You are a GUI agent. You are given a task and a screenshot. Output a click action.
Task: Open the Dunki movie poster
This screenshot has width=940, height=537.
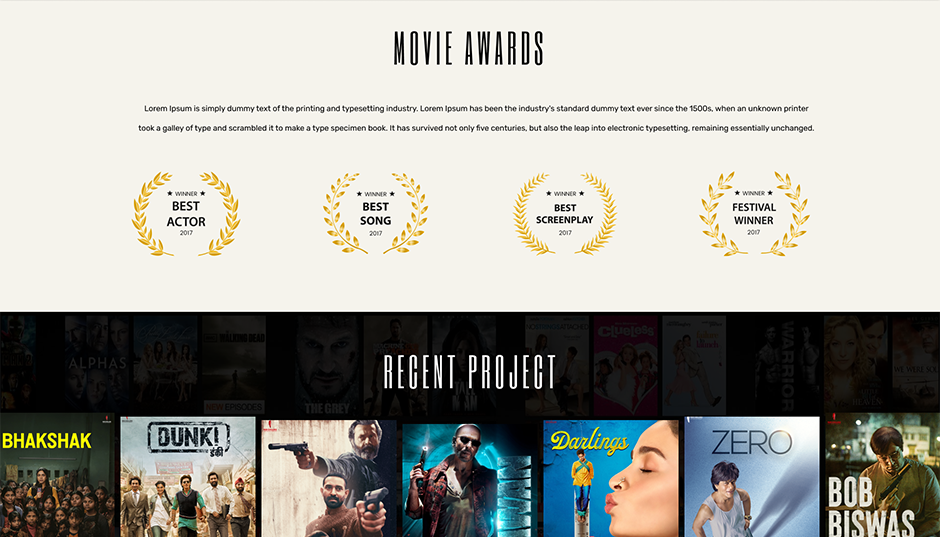tap(188, 477)
